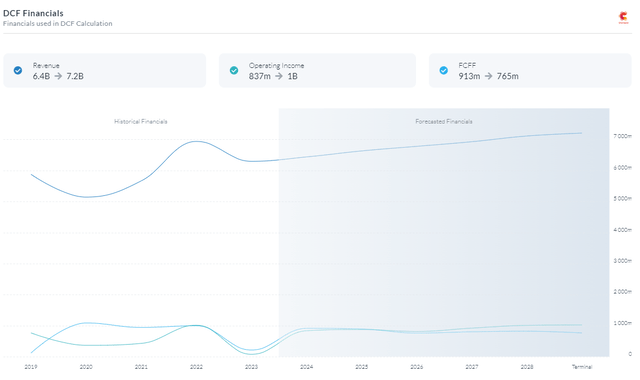Click the FCFF arrow between 913m and 765m

point(489,76)
